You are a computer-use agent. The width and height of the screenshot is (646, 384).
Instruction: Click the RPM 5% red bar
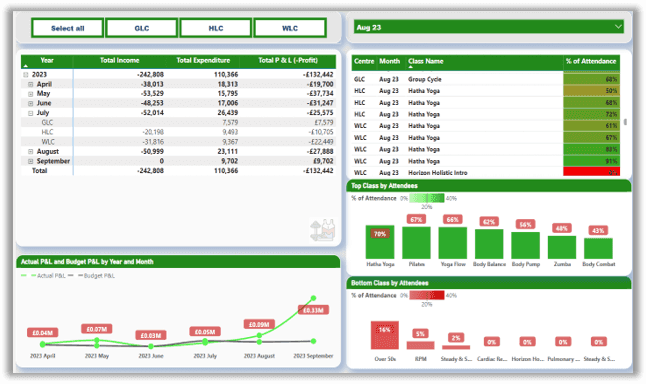(420, 345)
